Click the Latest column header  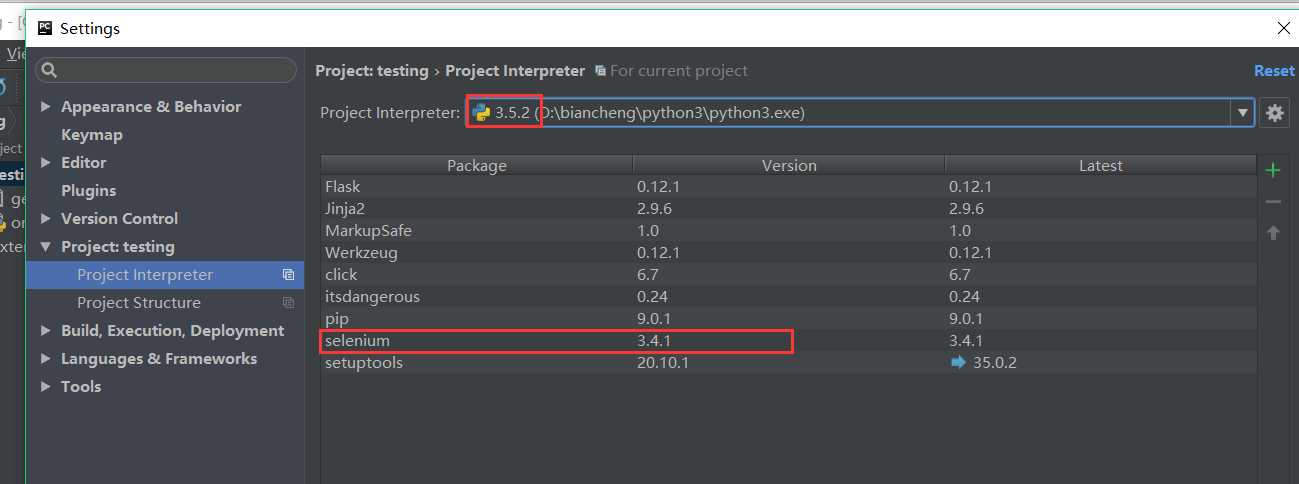1100,166
